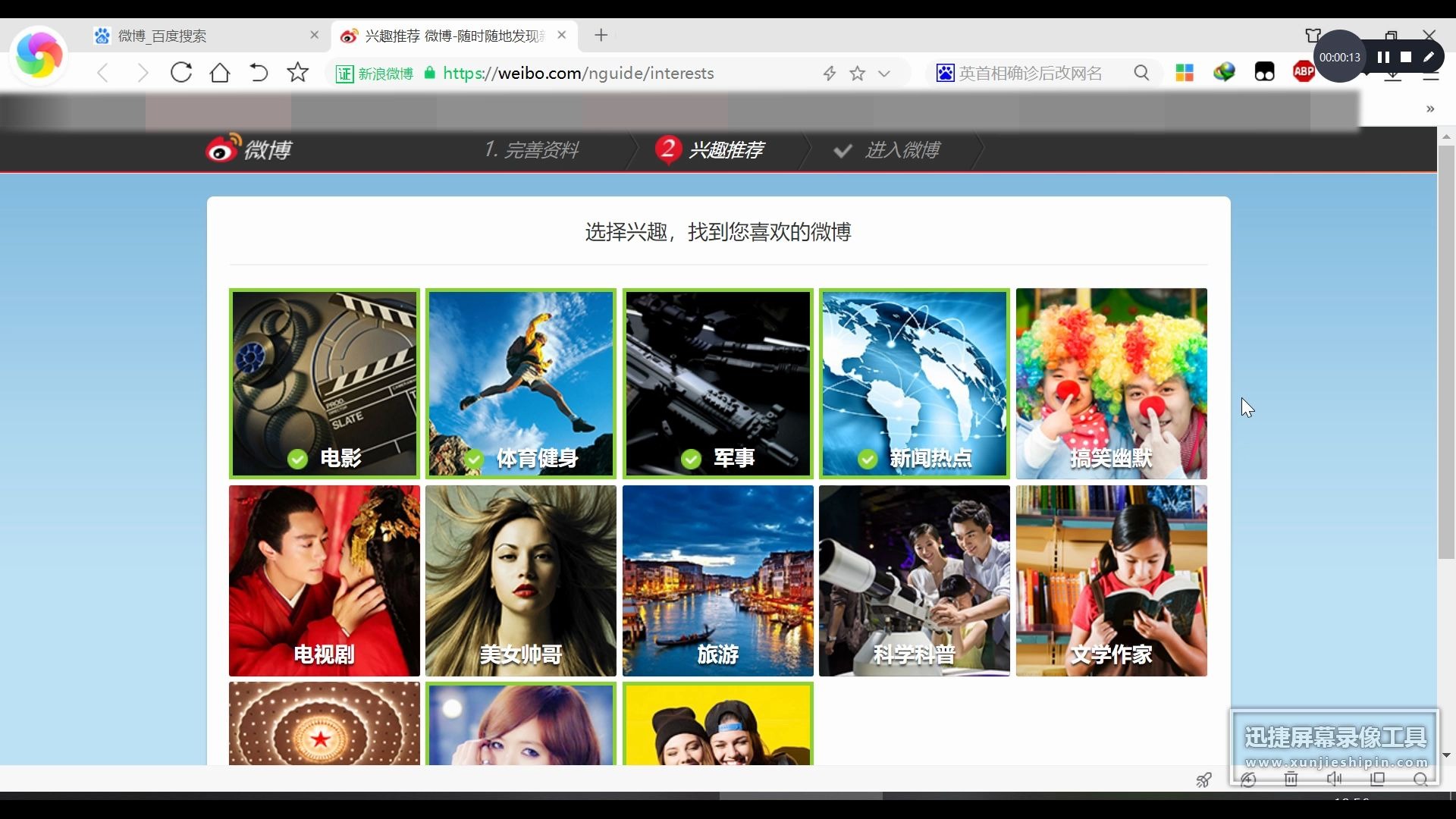Switch to the 兴趣推荐 微博 tab
1456x819 pixels.
pyautogui.click(x=453, y=36)
